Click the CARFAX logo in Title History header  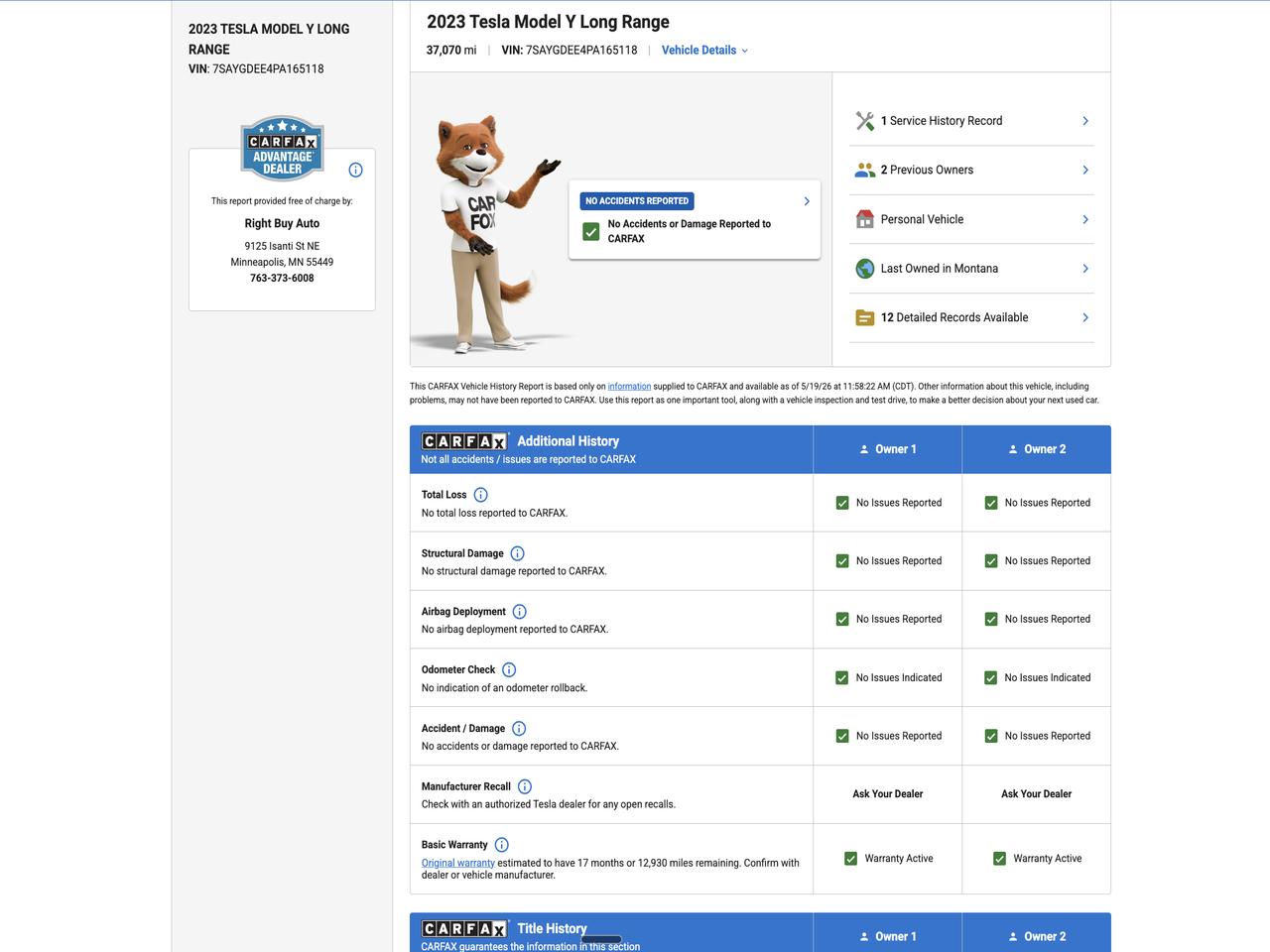[464, 929]
